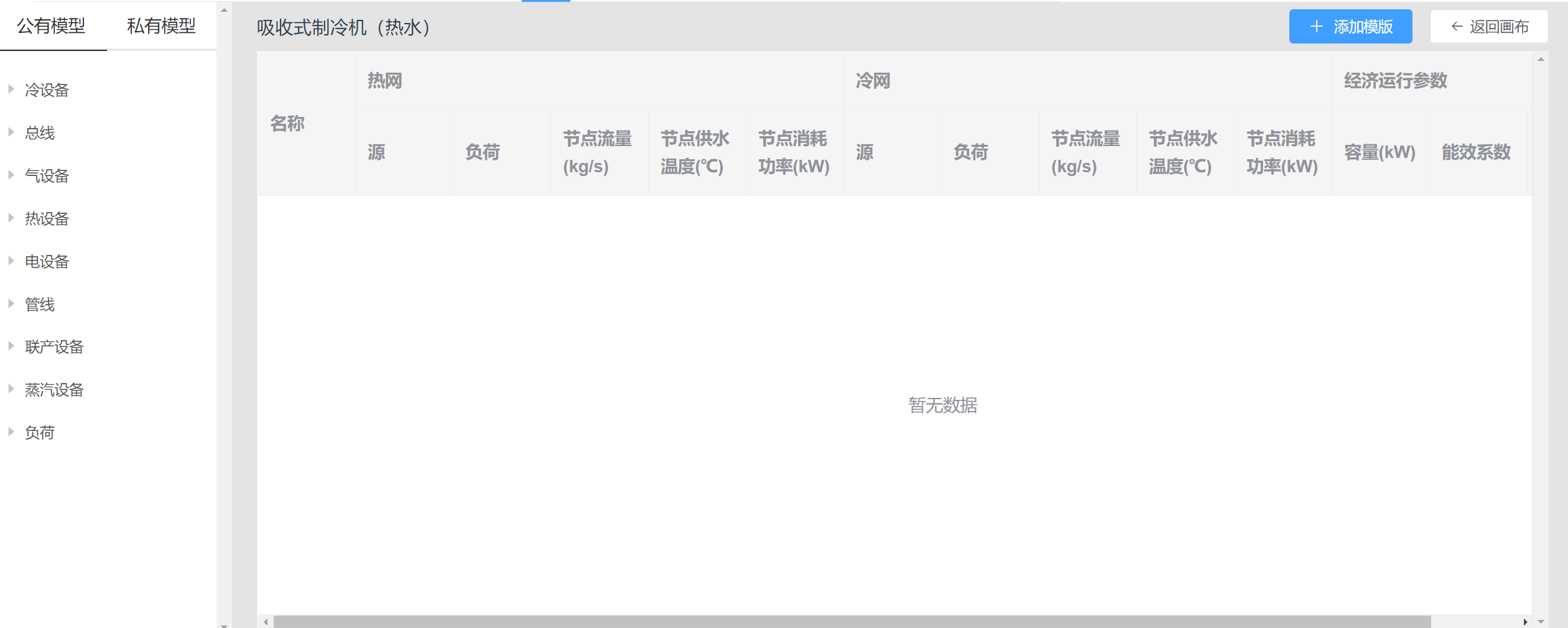Expand the 冷设备 tree arrow
The image size is (1568, 628).
(x=11, y=90)
